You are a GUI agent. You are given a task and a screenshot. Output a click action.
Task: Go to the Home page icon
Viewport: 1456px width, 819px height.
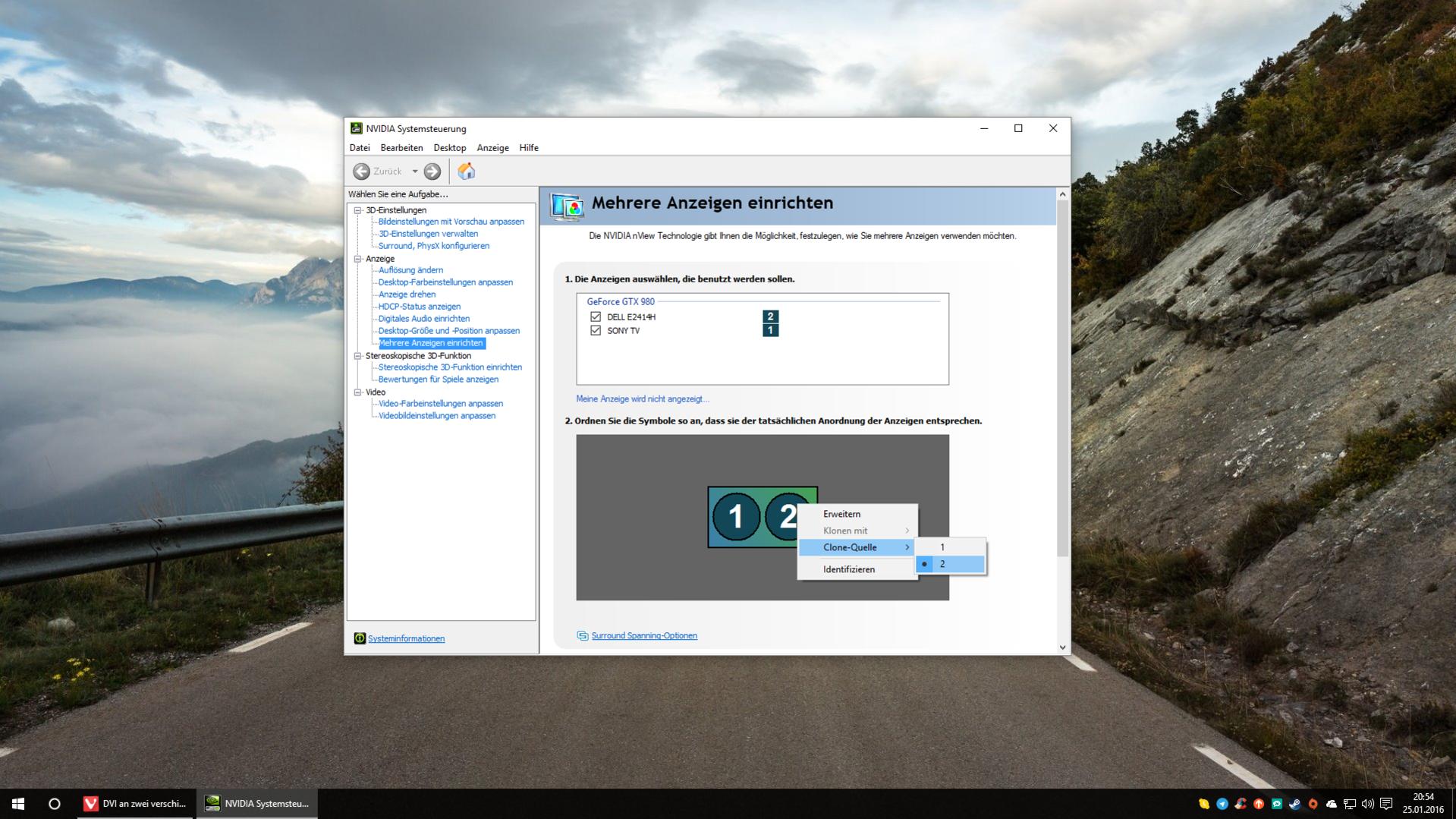point(467,172)
